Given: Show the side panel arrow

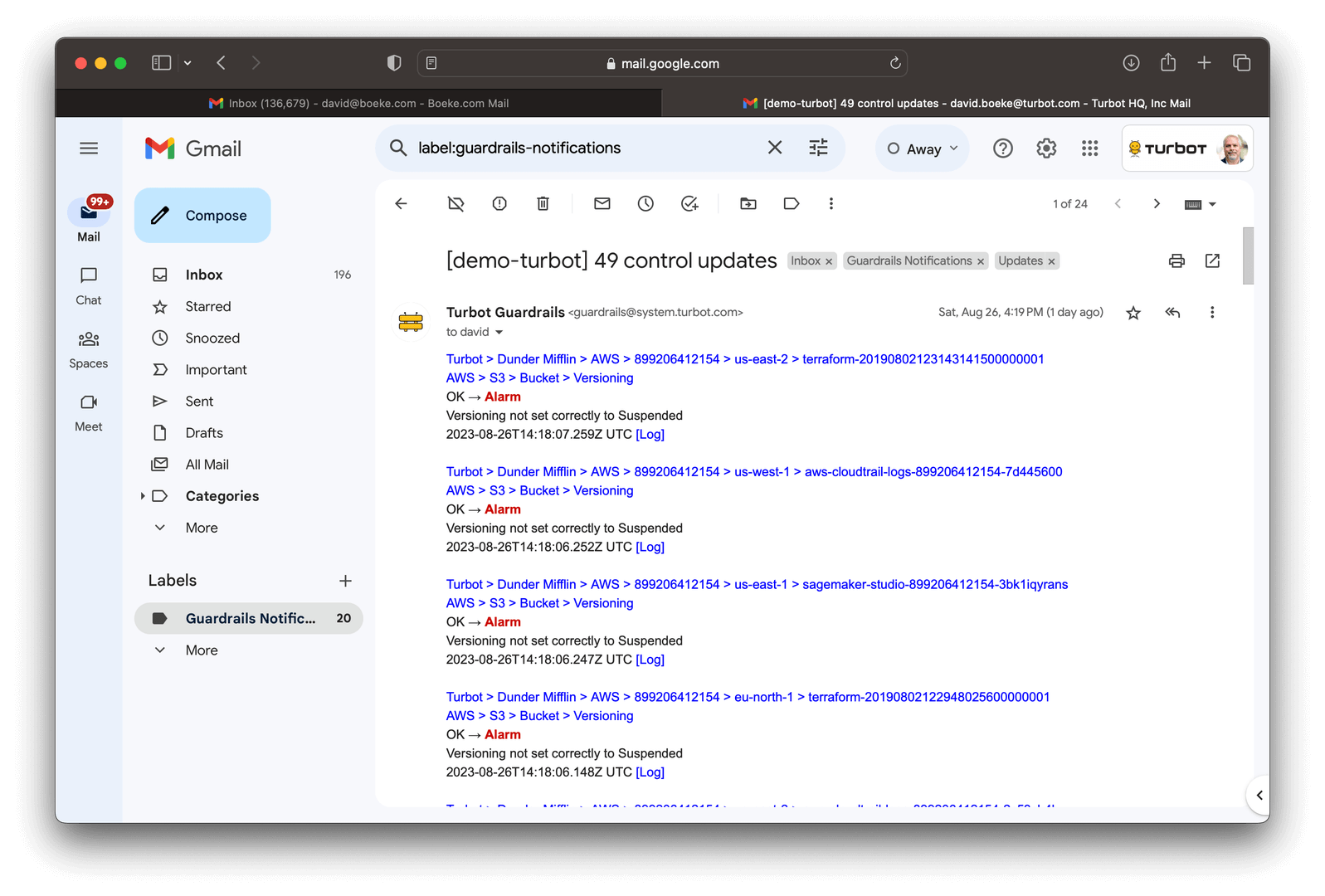Looking at the screenshot, I should click(1259, 796).
